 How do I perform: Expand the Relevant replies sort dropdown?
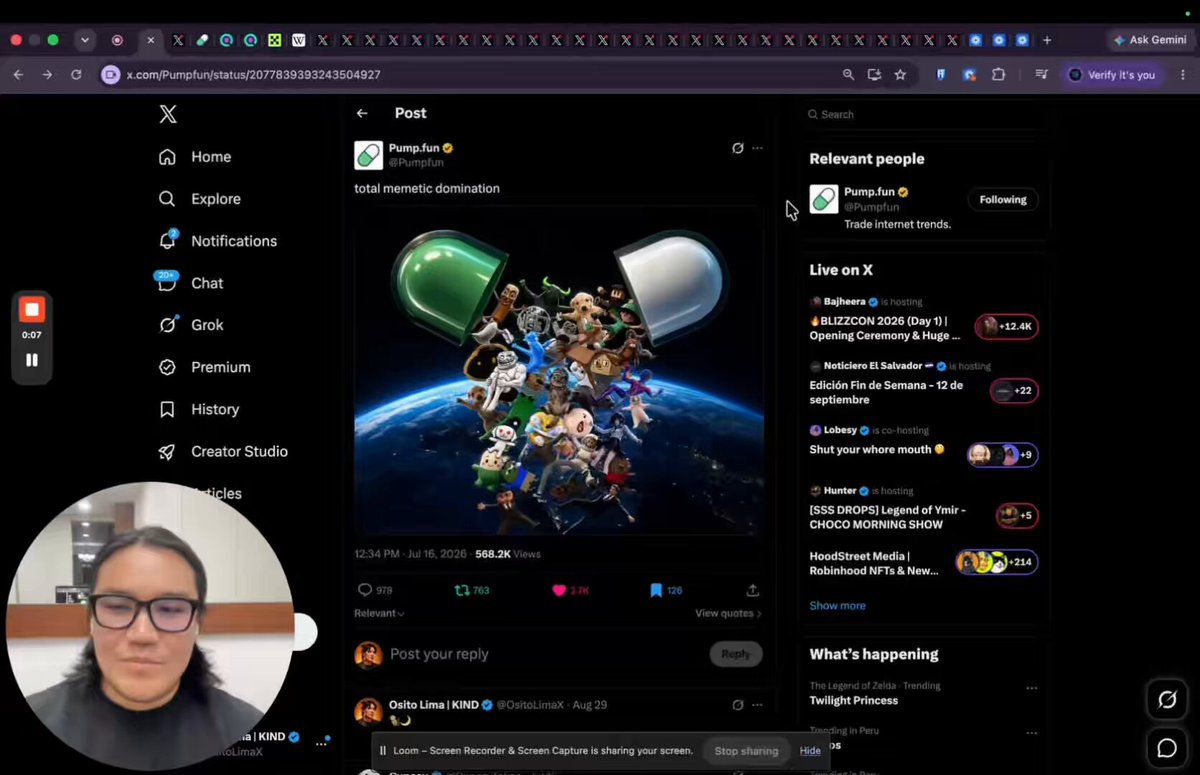379,613
